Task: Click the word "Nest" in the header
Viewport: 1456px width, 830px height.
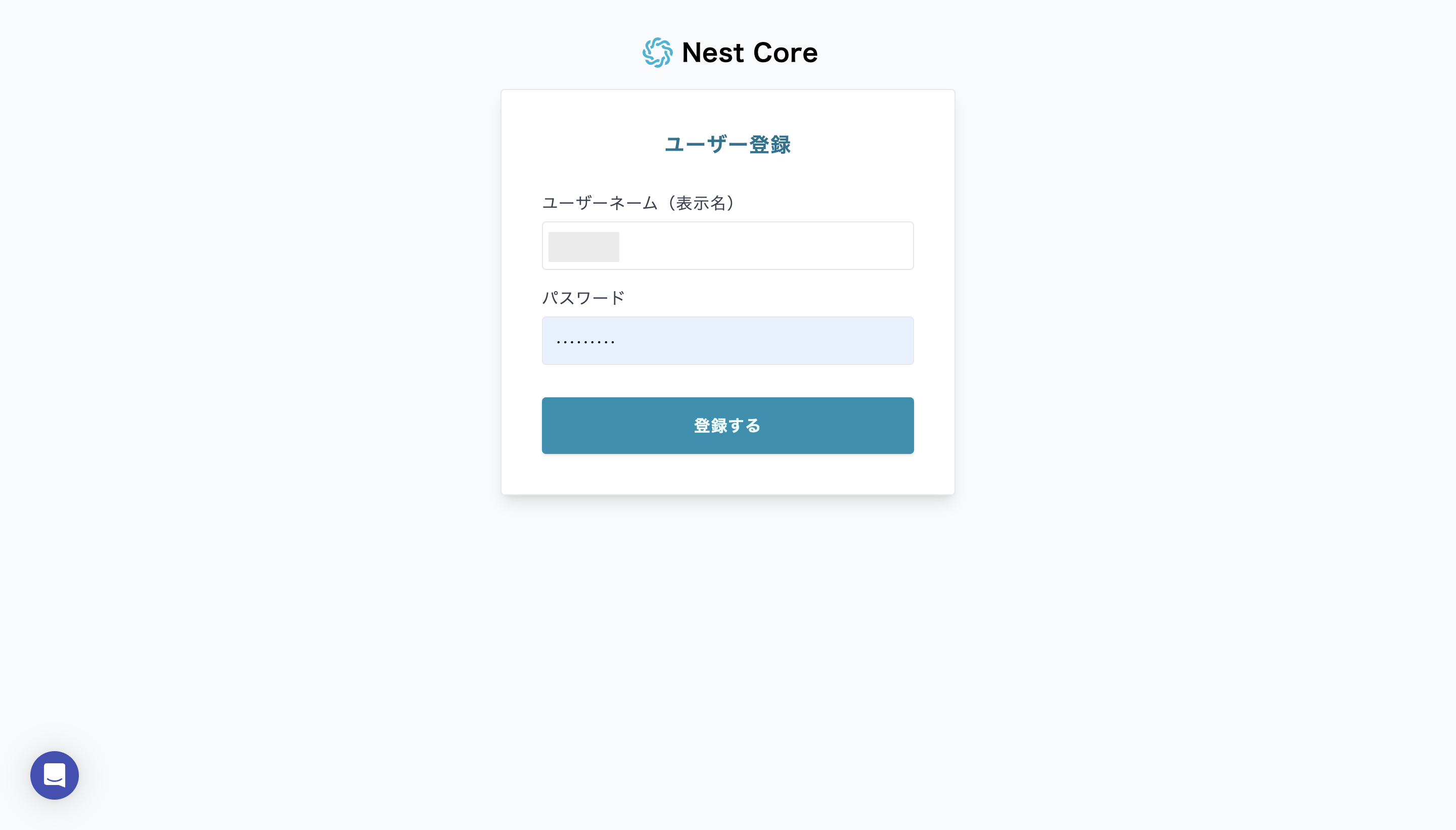Action: (x=713, y=53)
